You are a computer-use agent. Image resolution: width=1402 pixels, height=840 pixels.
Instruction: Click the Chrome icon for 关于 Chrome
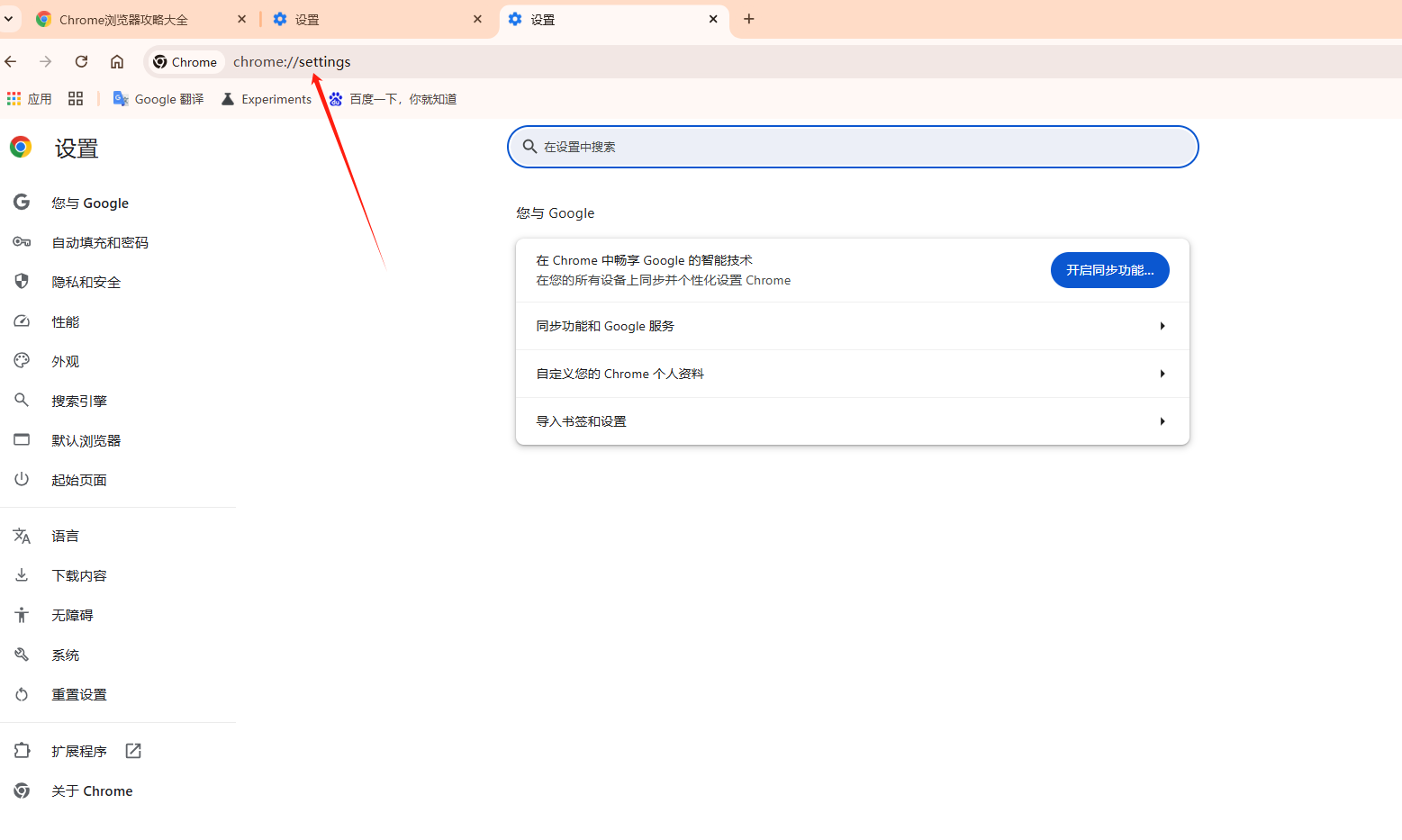22,790
